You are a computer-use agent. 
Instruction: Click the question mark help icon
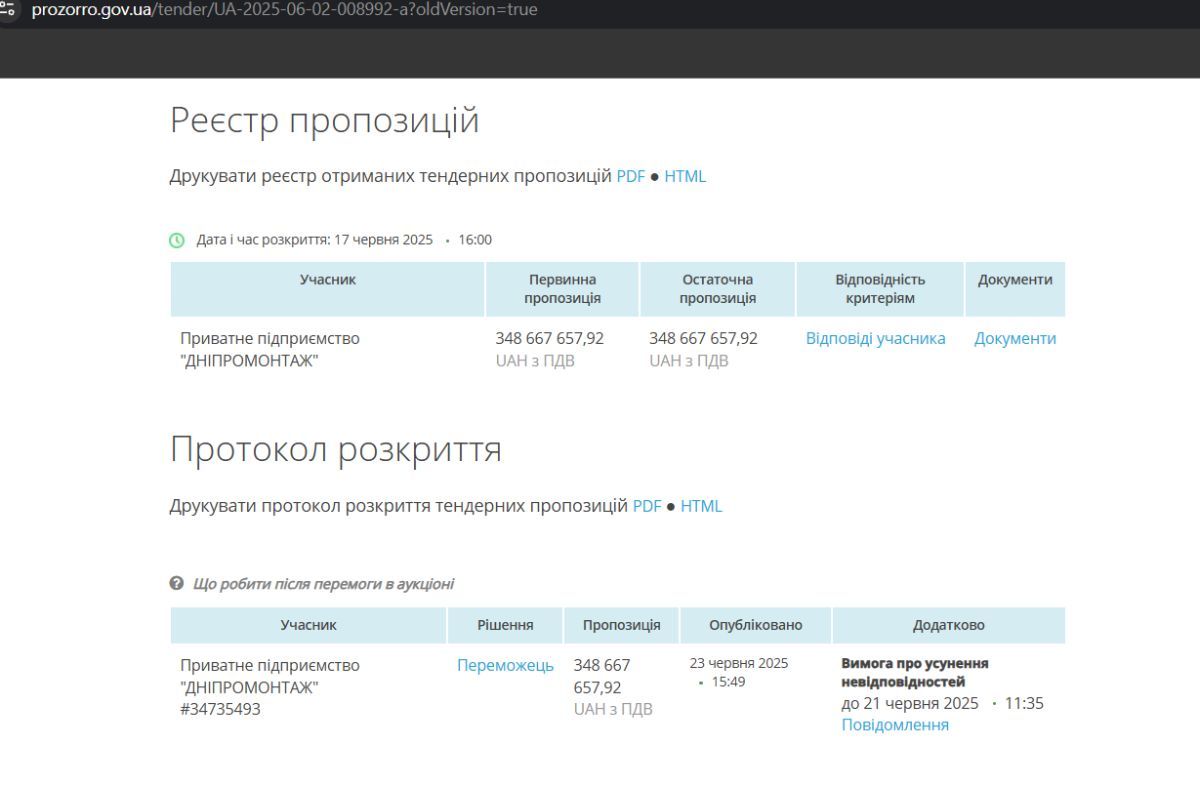pos(177,584)
